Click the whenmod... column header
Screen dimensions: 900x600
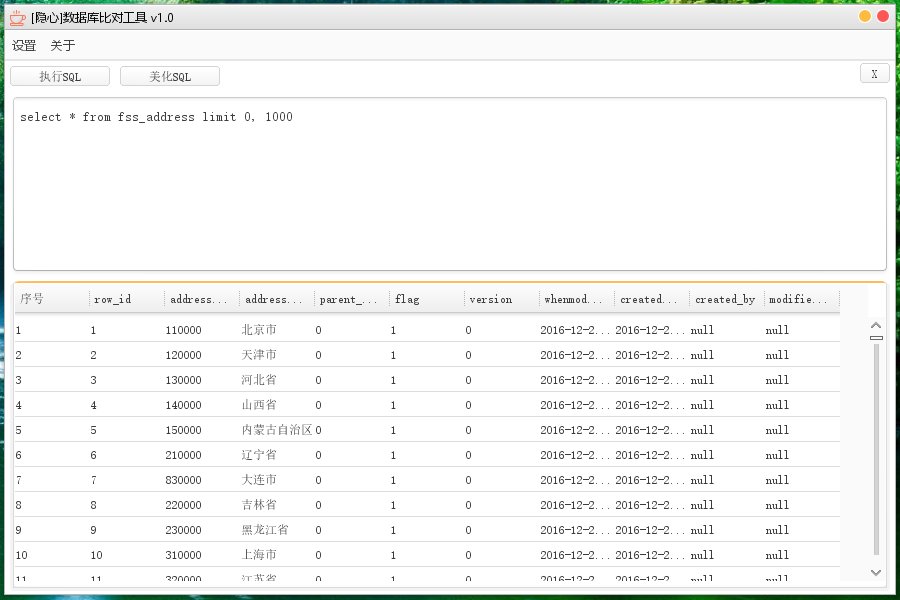(x=576, y=299)
